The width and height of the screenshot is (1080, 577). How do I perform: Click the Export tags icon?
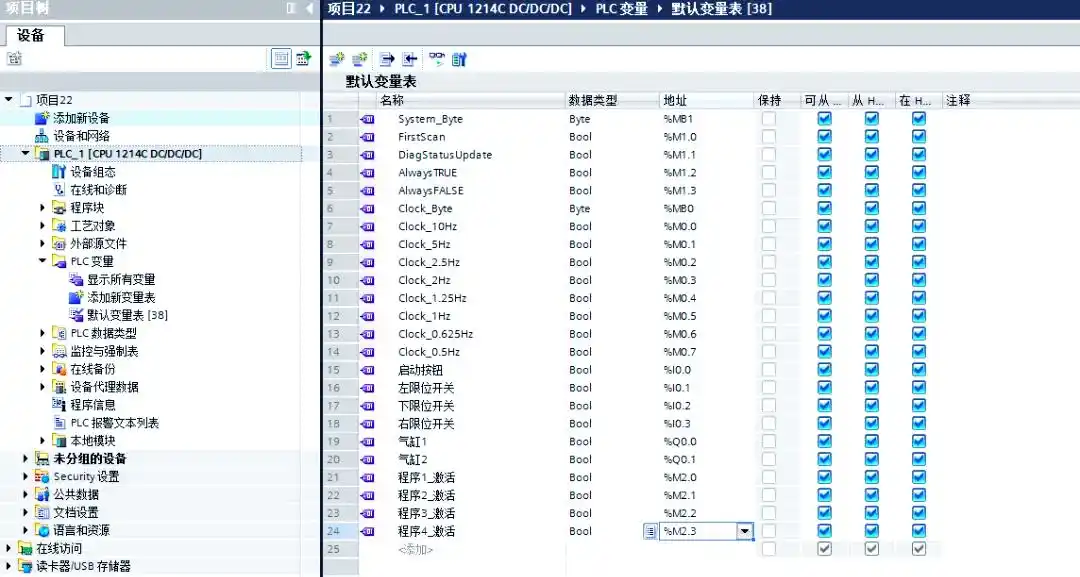pos(385,58)
